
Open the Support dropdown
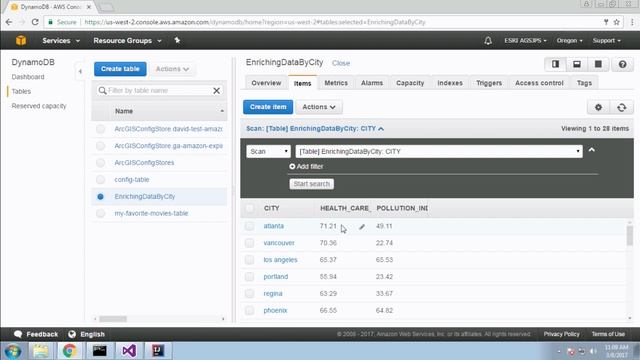(x=607, y=40)
